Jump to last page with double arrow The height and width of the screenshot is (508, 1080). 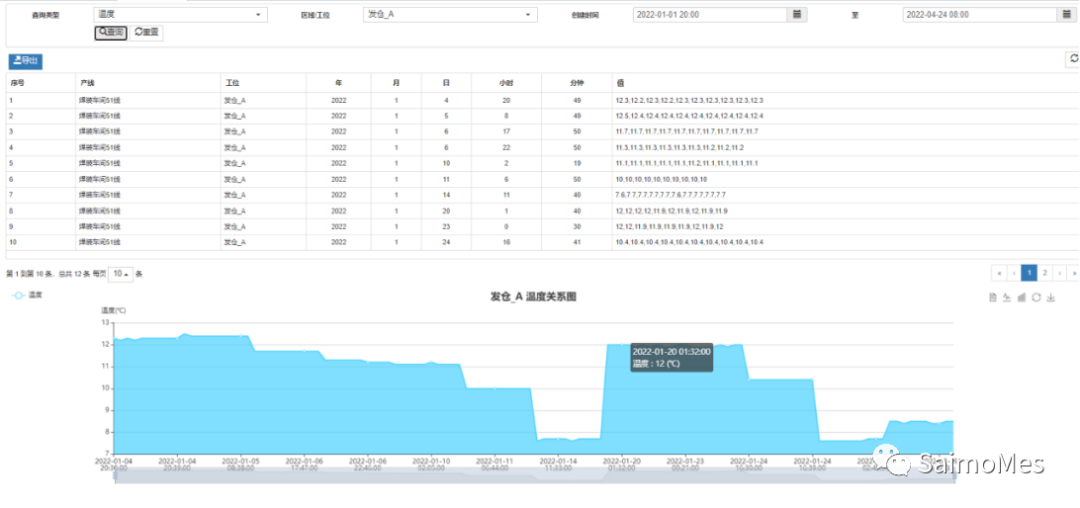(1073, 272)
